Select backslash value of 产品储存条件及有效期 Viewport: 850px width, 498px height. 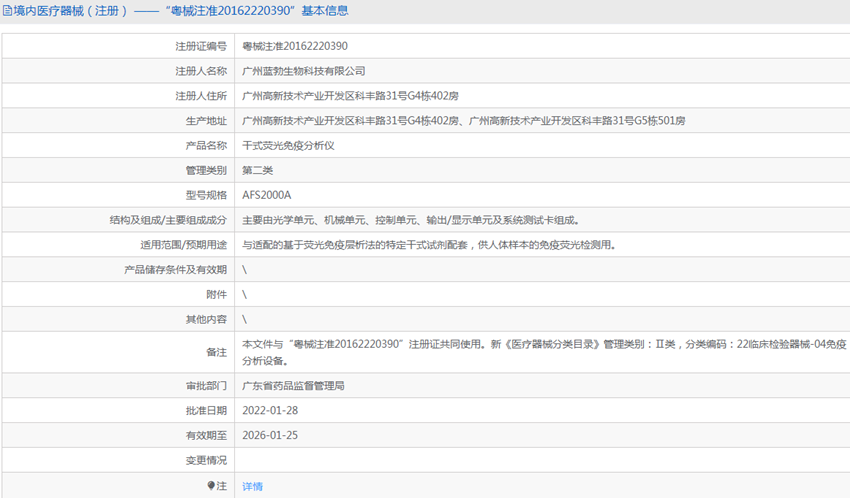pyautogui.click(x=244, y=270)
